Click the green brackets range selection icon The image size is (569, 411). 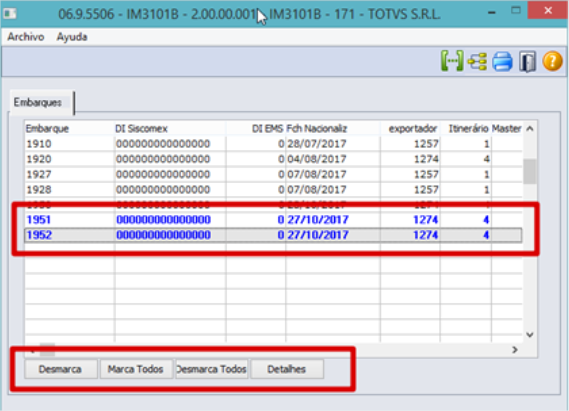[x=452, y=61]
